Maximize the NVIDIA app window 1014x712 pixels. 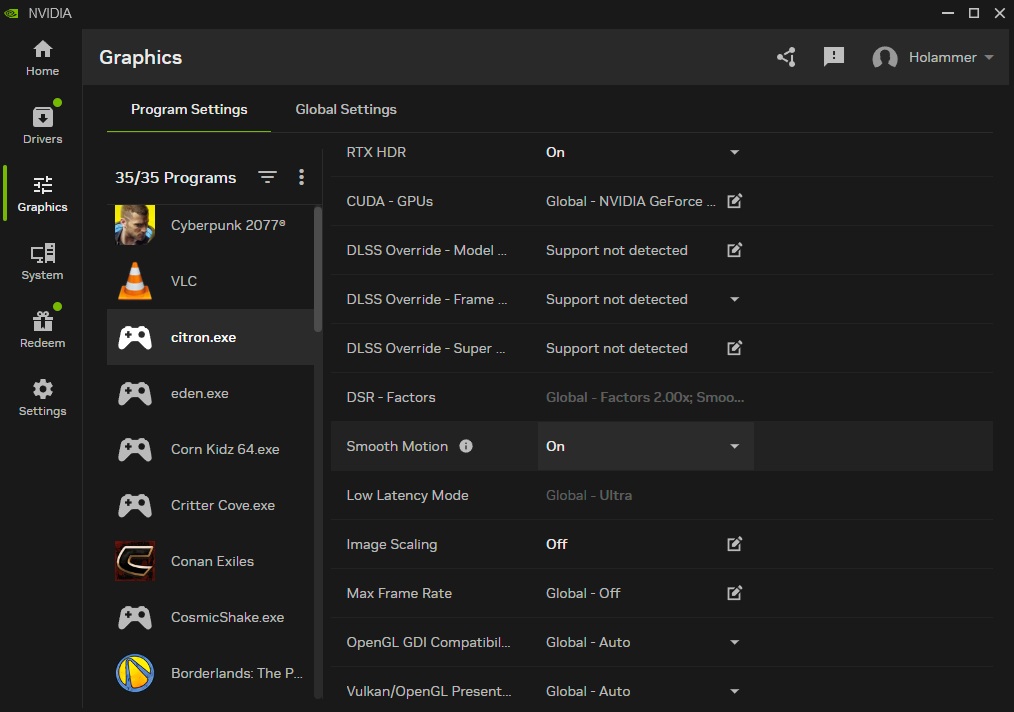point(973,13)
